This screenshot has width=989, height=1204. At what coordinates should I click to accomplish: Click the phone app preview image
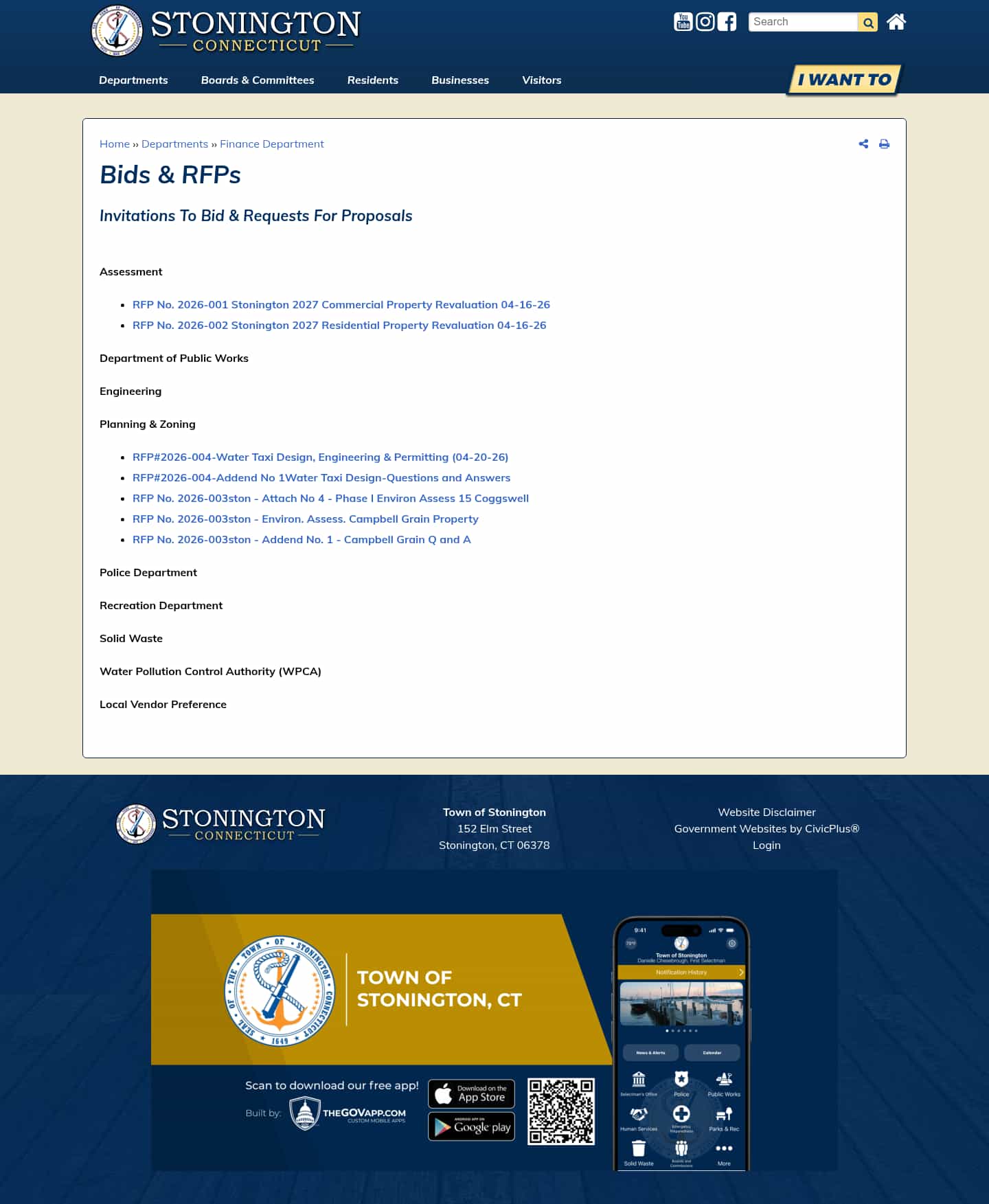(681, 1043)
